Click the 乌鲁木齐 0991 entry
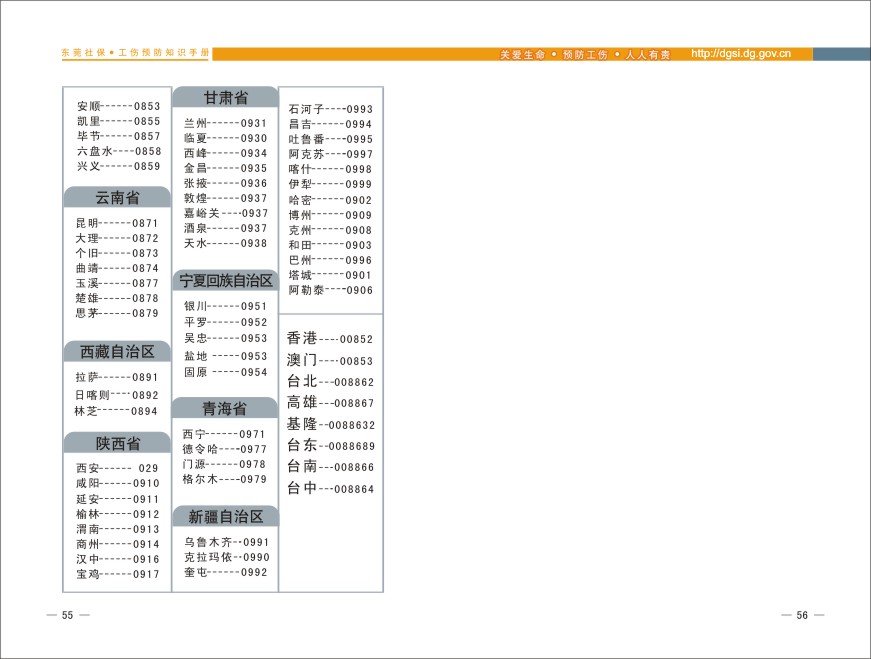The height and width of the screenshot is (659, 871). [x=227, y=542]
